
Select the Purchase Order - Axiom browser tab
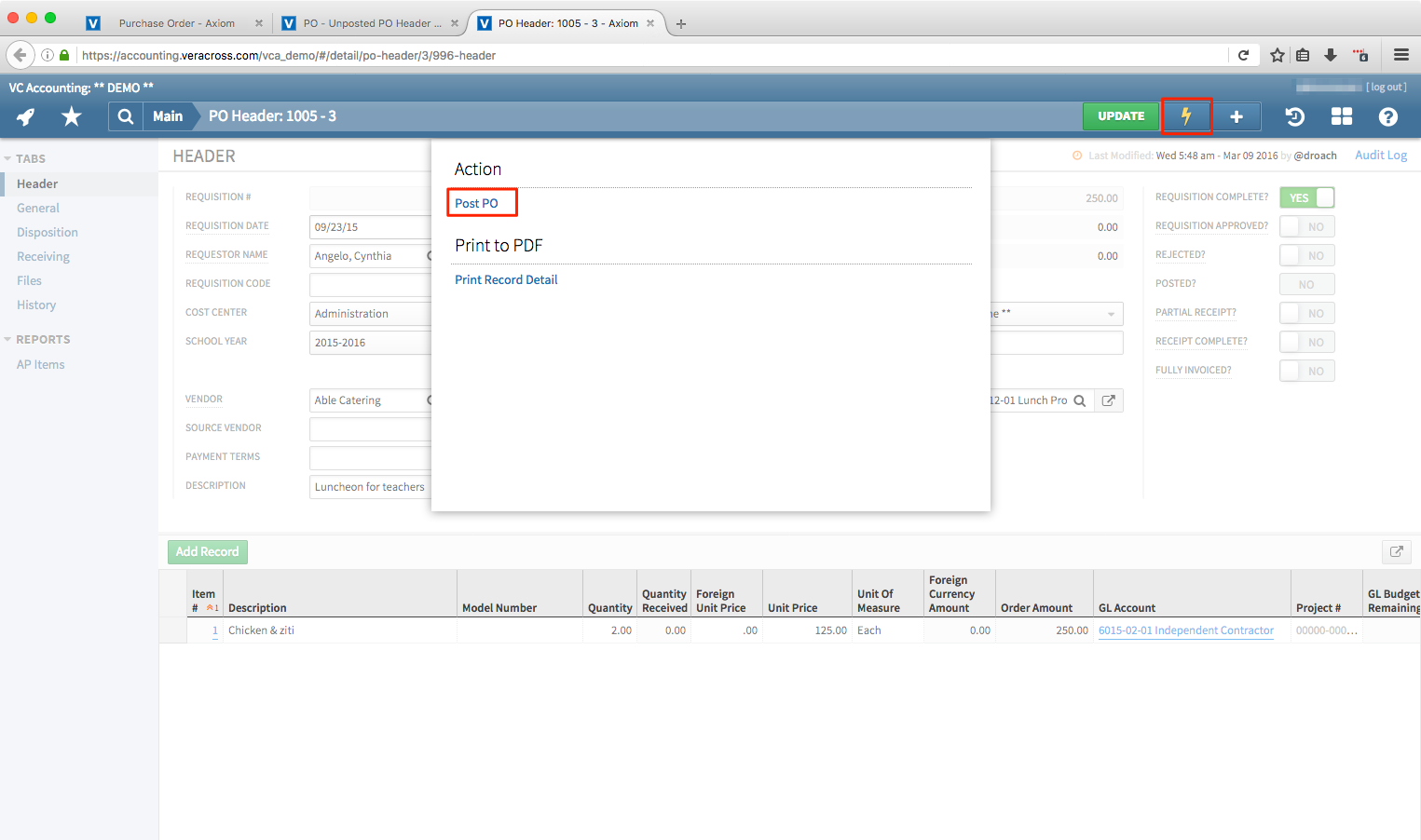pos(177,22)
